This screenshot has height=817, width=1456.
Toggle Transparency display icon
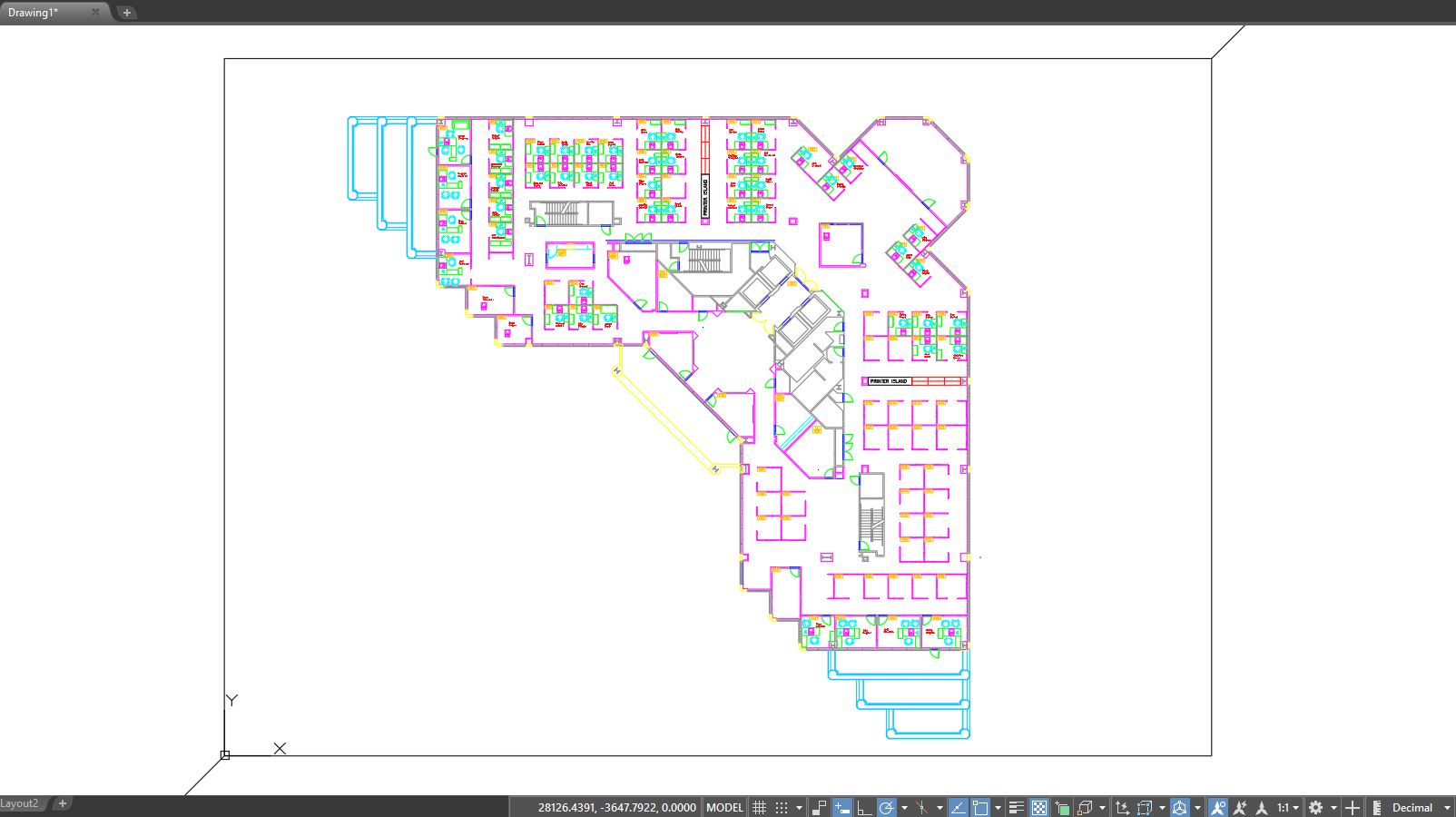(1039, 807)
